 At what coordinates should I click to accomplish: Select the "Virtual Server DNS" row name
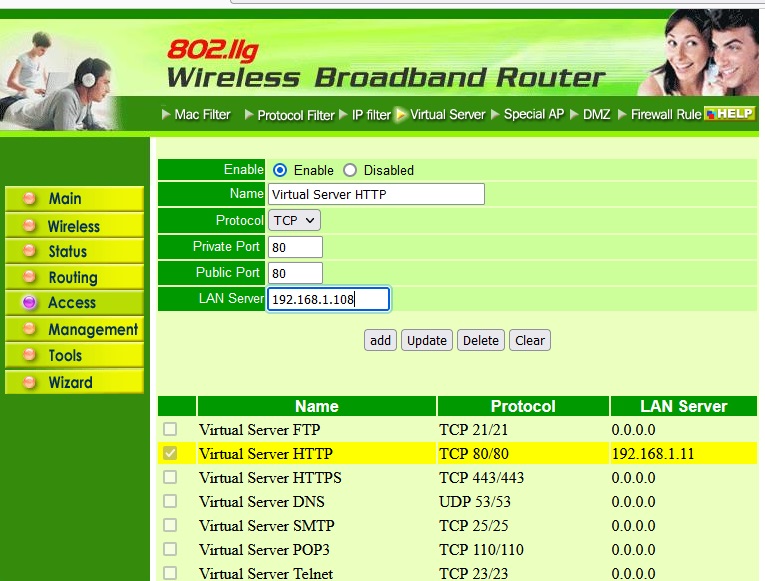pyautogui.click(x=262, y=501)
